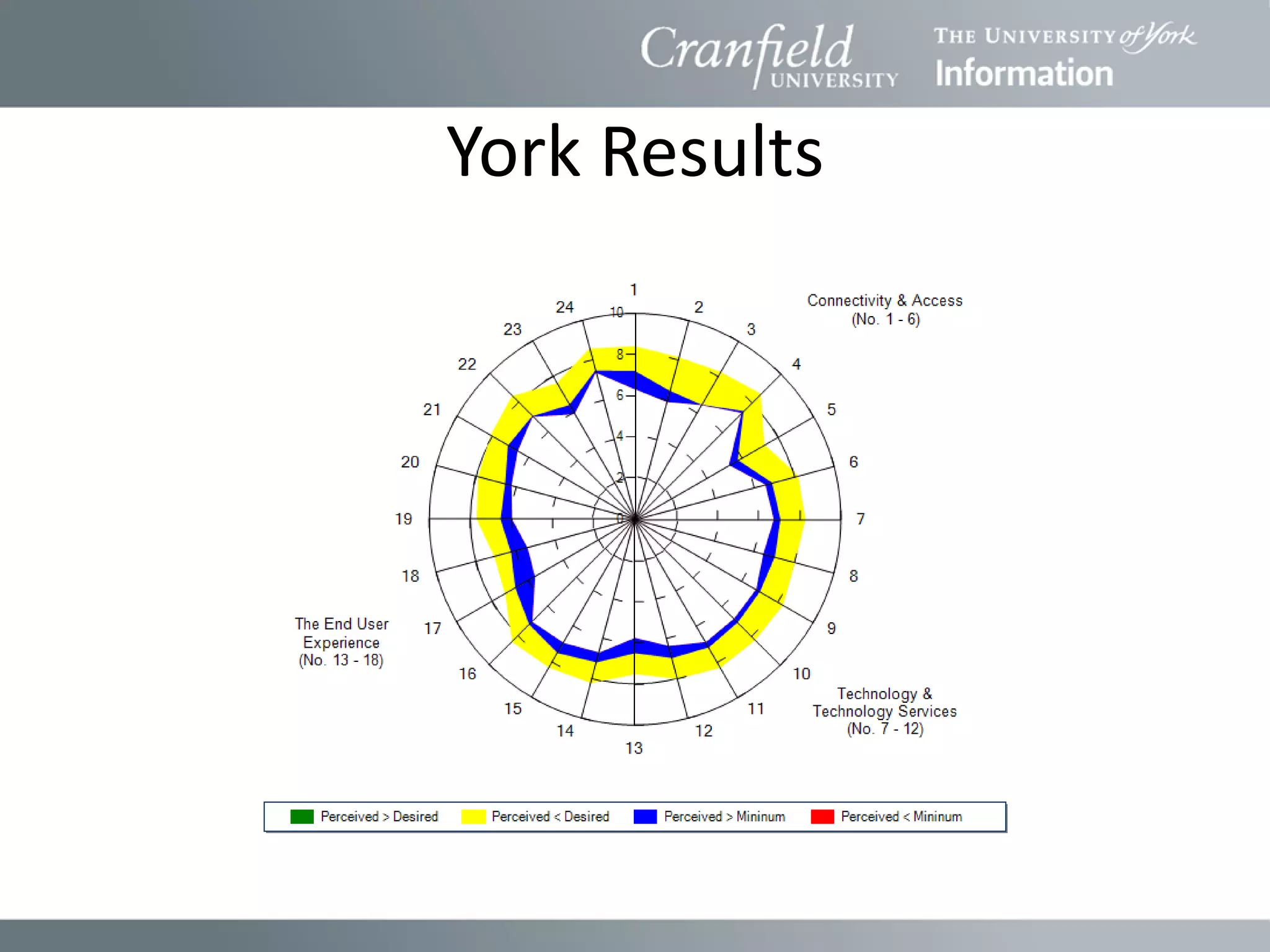This screenshot has width=1270, height=952.
Task: Click the '(No. 7 - 12)' label
Action: [x=886, y=729]
